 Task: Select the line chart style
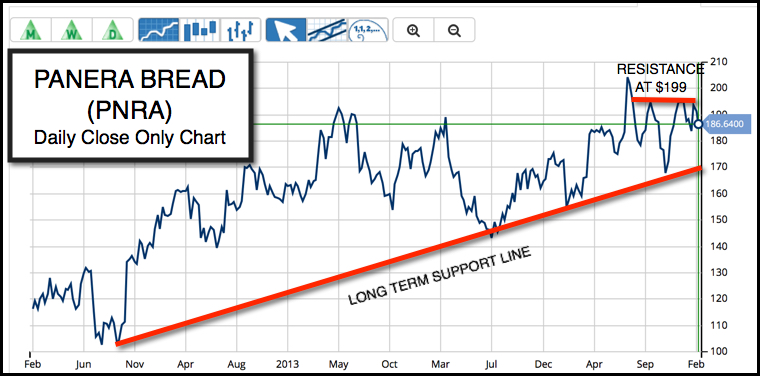158,30
